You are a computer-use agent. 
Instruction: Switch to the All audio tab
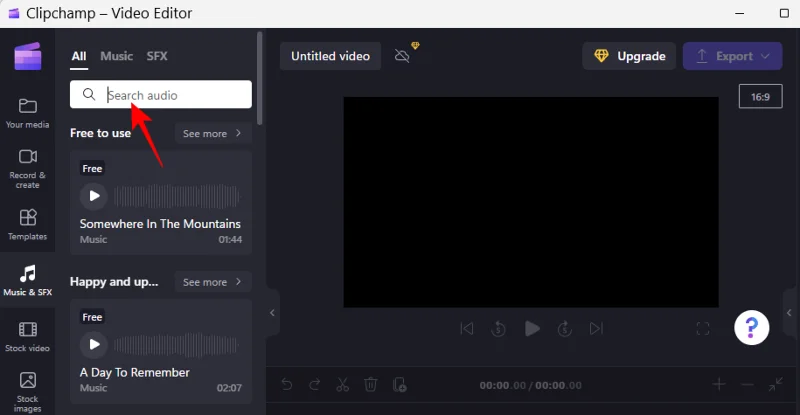(x=79, y=56)
